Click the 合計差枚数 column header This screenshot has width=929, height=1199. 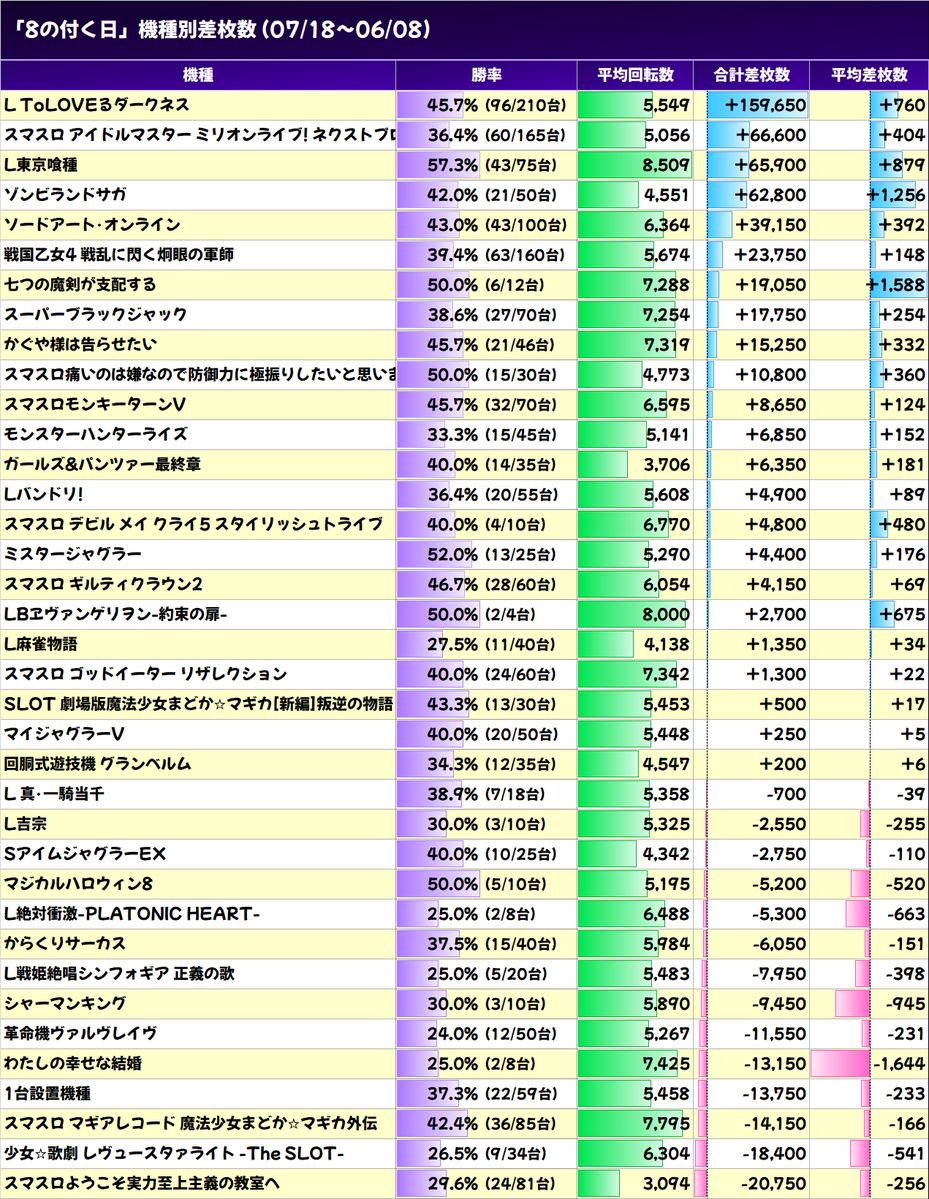point(751,75)
